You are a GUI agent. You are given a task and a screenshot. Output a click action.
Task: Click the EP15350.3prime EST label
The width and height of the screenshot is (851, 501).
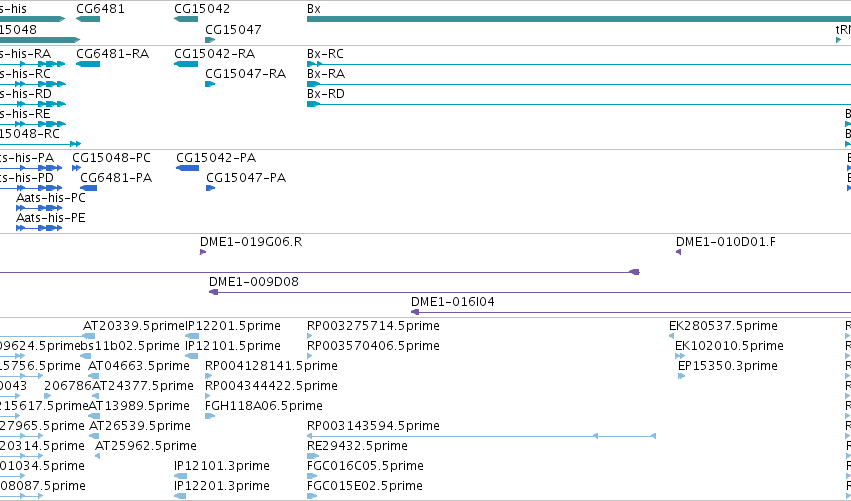[x=728, y=366]
